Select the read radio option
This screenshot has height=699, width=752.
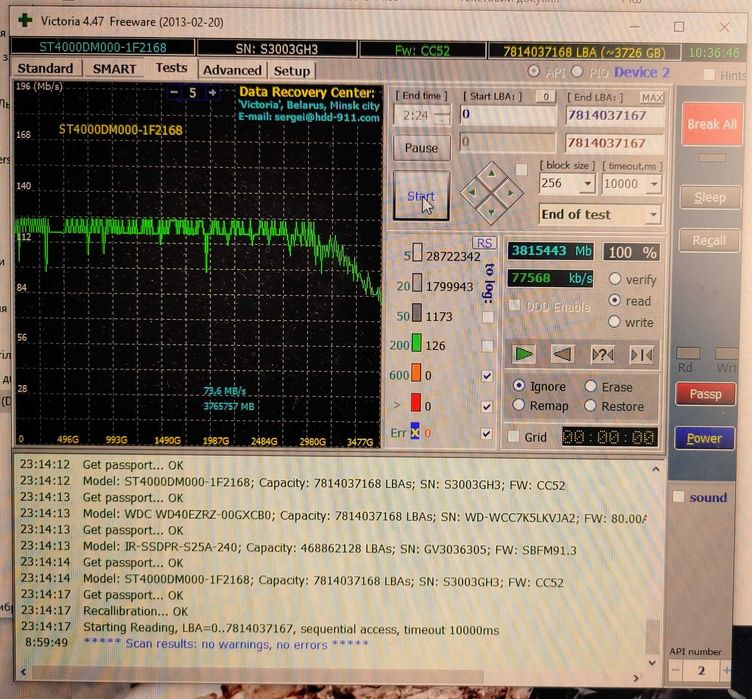point(614,300)
